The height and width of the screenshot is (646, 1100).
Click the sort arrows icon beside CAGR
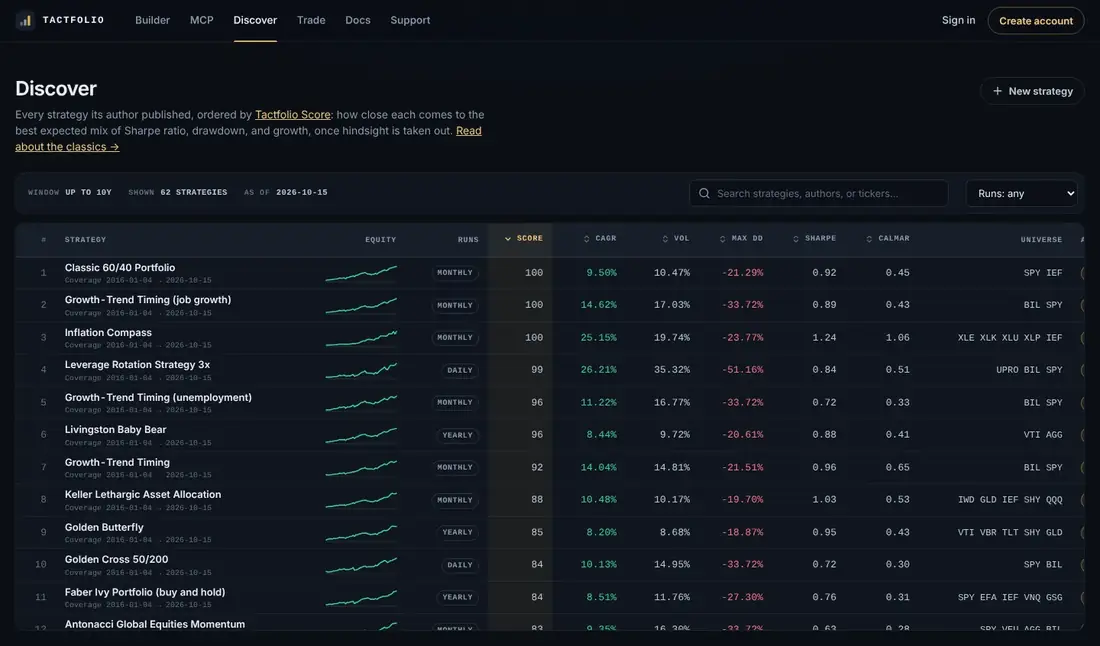click(586, 239)
